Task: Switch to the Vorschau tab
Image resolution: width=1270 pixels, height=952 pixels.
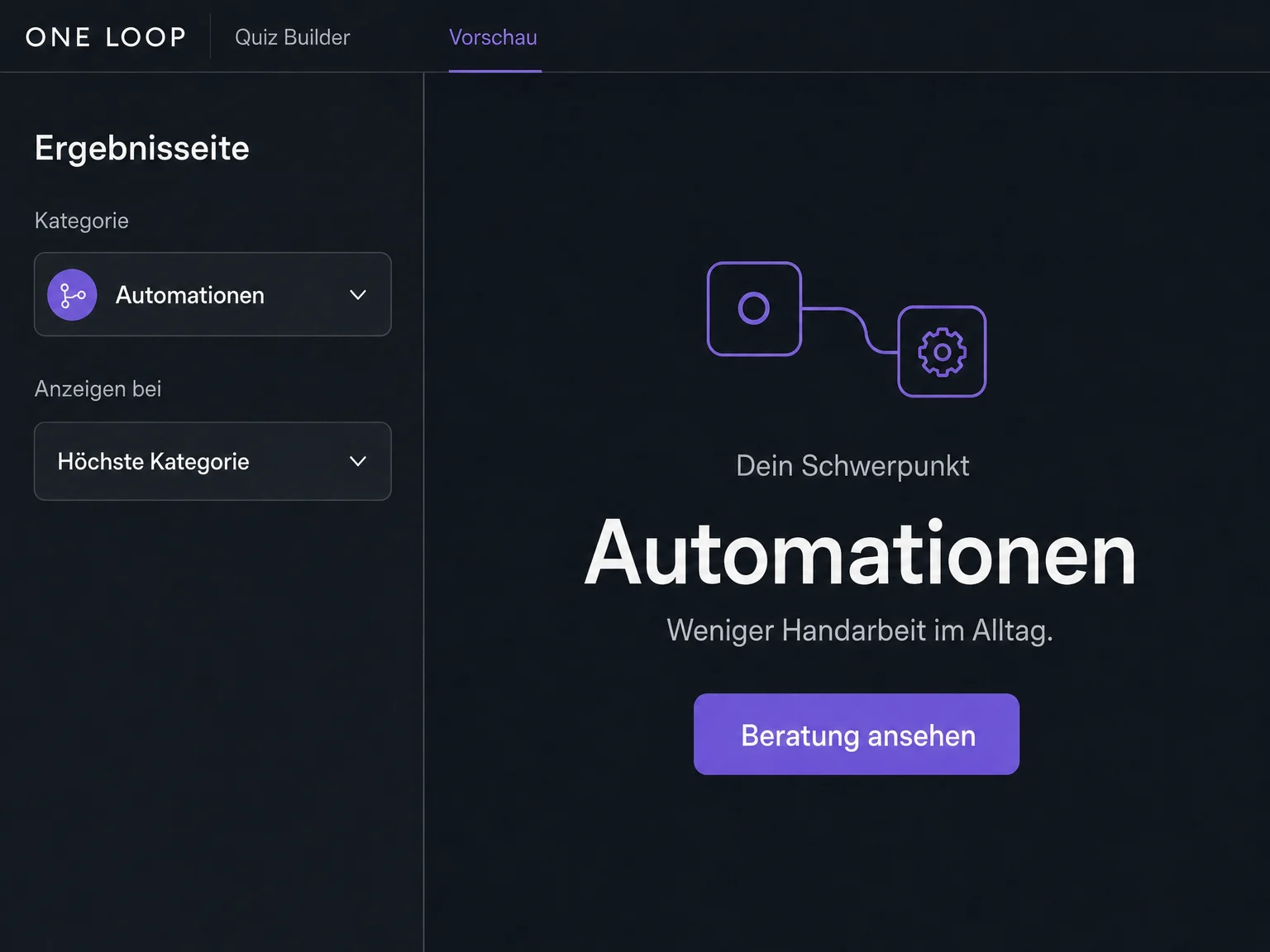Action: pos(494,37)
